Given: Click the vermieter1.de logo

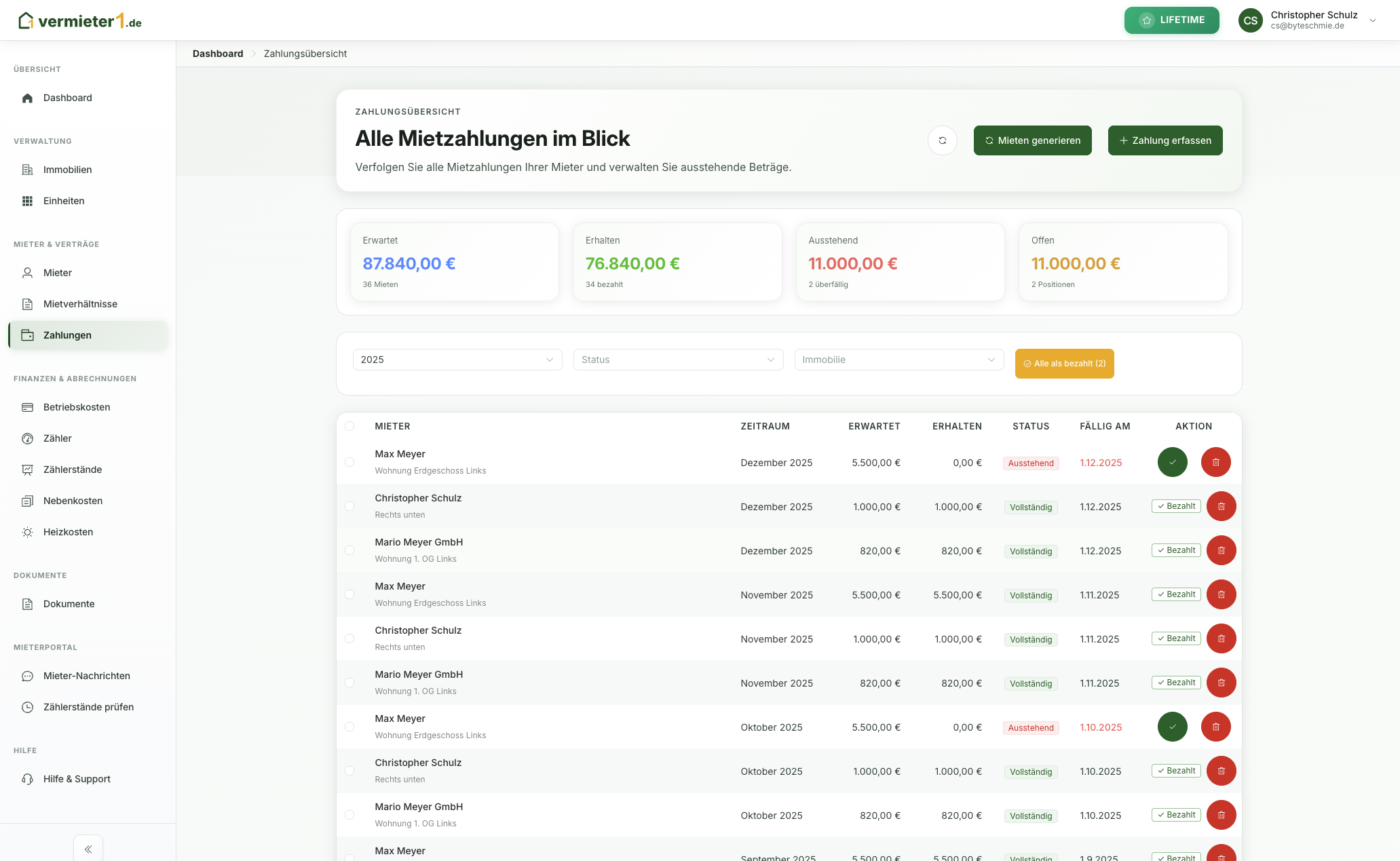Looking at the screenshot, I should [80, 21].
